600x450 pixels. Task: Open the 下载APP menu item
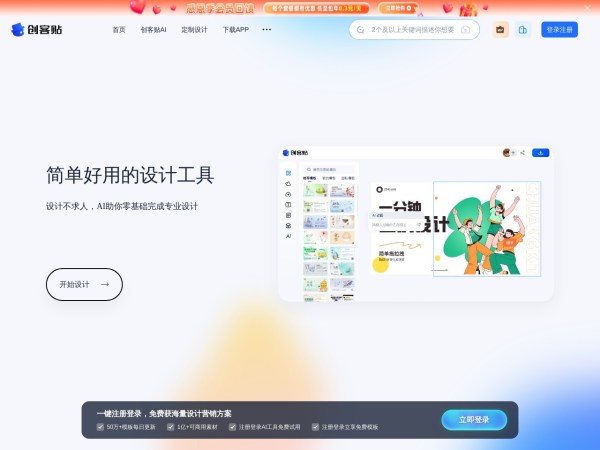[235, 30]
